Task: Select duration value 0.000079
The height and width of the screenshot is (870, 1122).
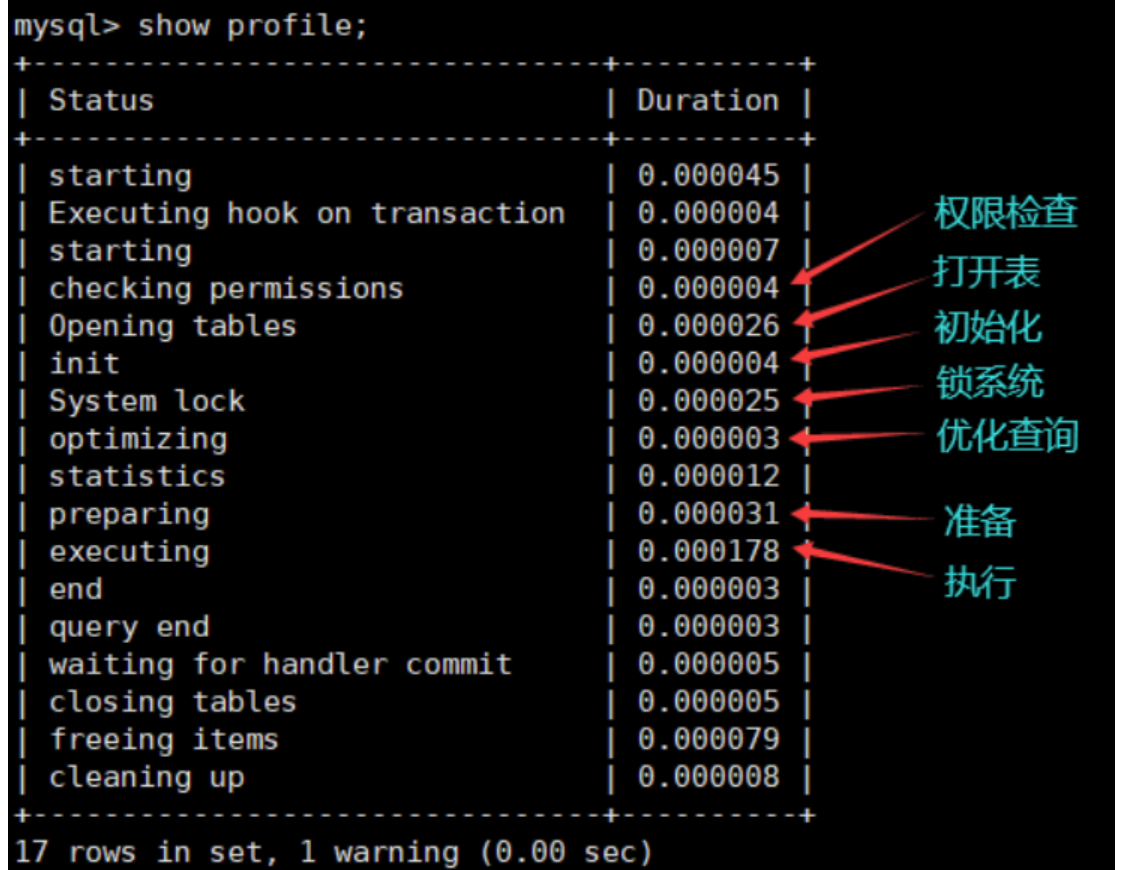Action: pos(708,740)
